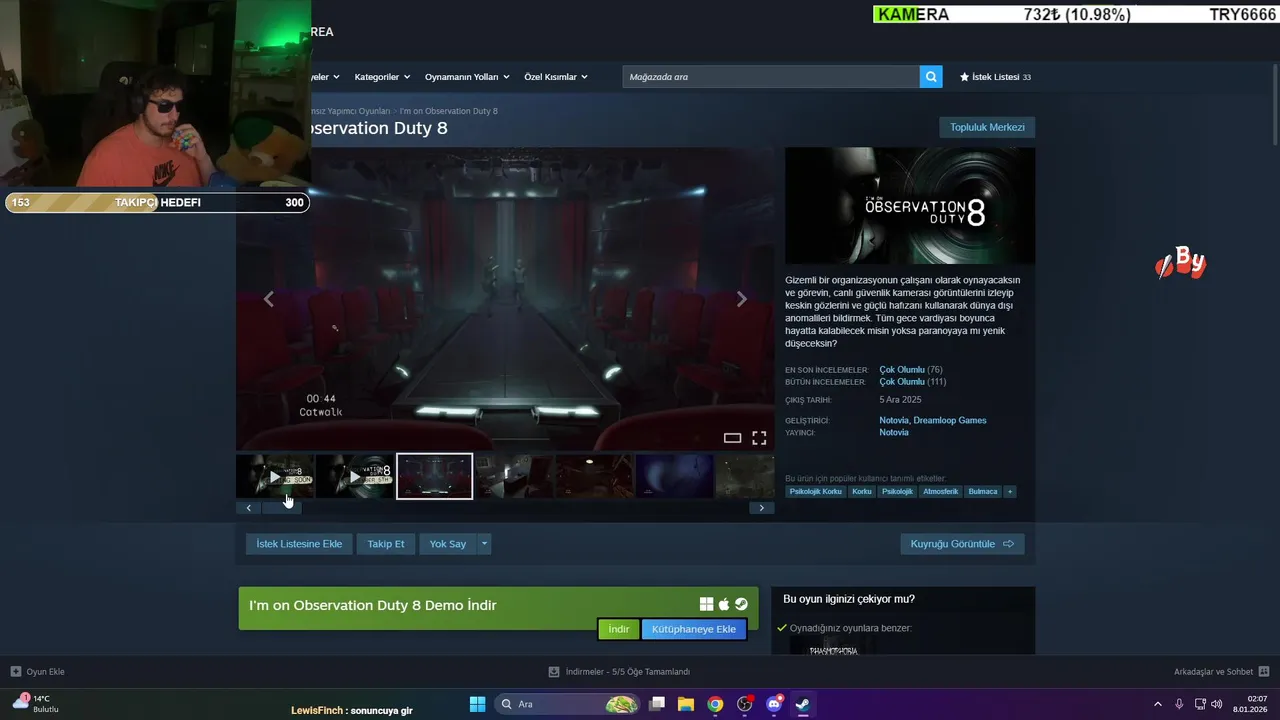Open Windows Start menu
Viewport: 1280px width, 720px height.
pyautogui.click(x=477, y=704)
